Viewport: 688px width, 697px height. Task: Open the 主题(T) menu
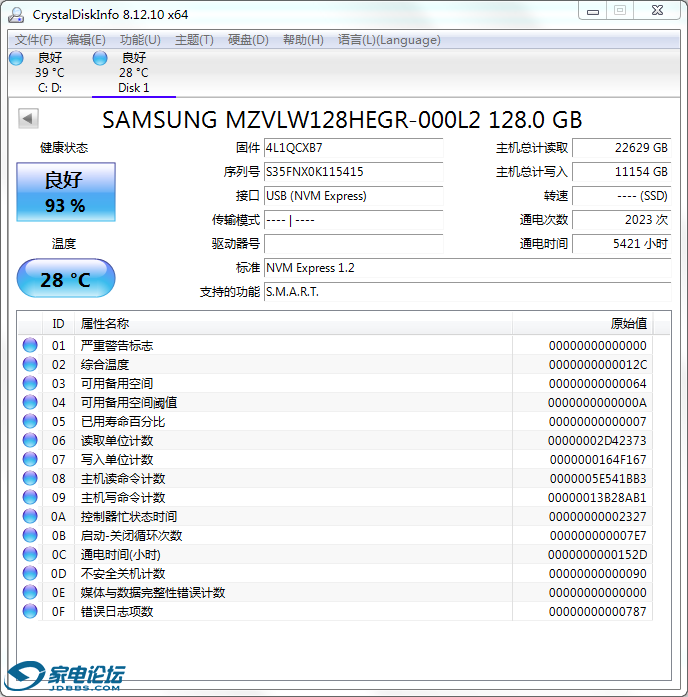[194, 40]
